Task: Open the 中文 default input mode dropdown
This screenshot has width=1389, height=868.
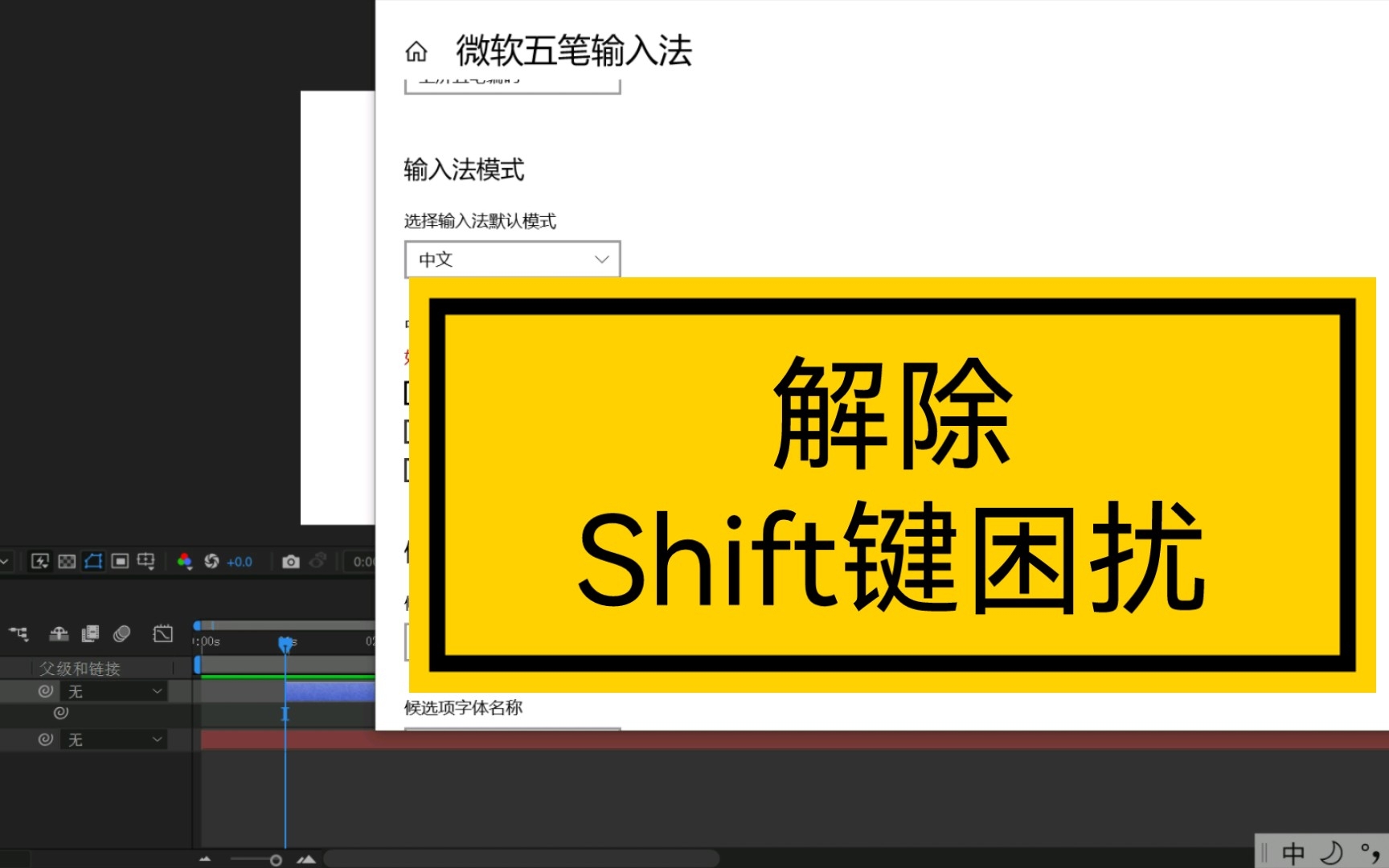Action: coord(512,259)
